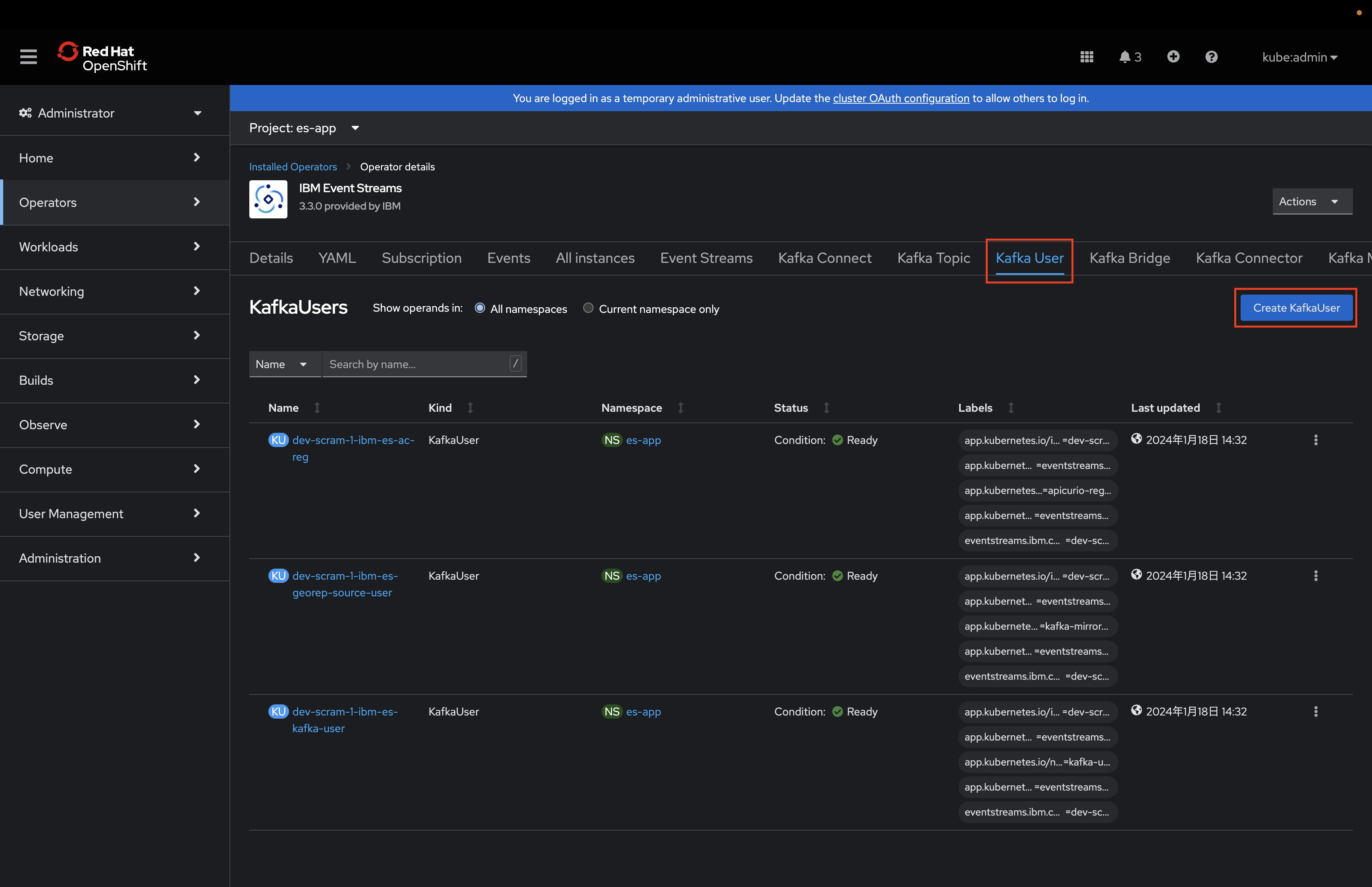
Task: Open the application launcher grid
Action: click(x=1087, y=56)
